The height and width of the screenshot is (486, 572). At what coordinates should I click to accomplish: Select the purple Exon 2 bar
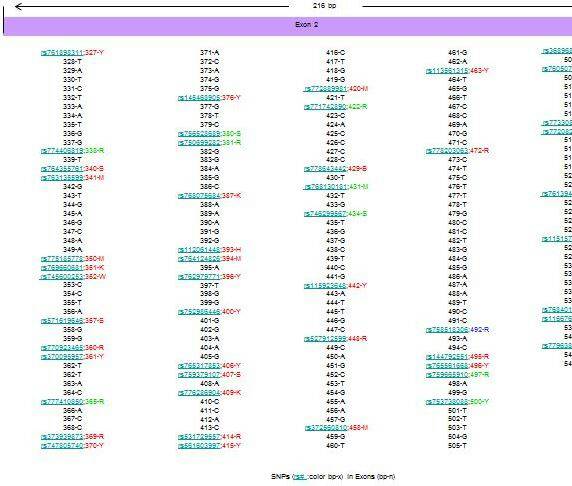coord(288,26)
